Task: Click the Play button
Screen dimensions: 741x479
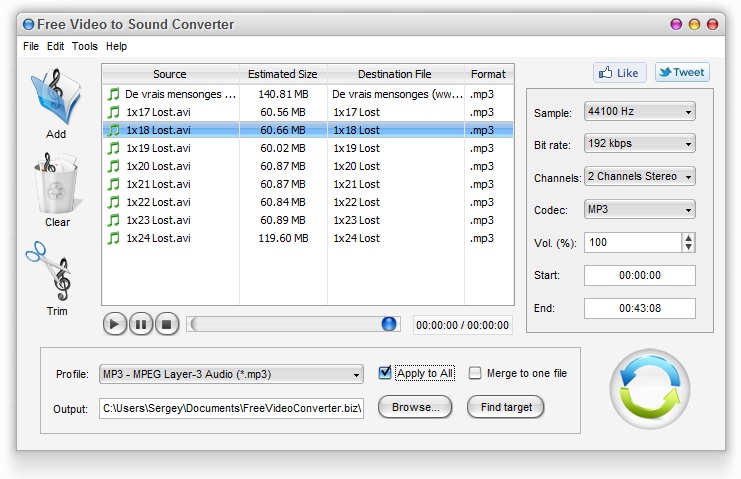Action: point(114,325)
